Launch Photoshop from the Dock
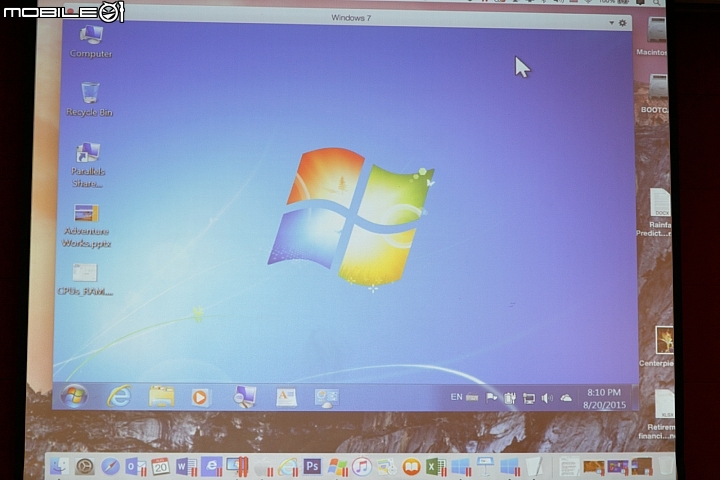720x480 pixels. (312, 467)
